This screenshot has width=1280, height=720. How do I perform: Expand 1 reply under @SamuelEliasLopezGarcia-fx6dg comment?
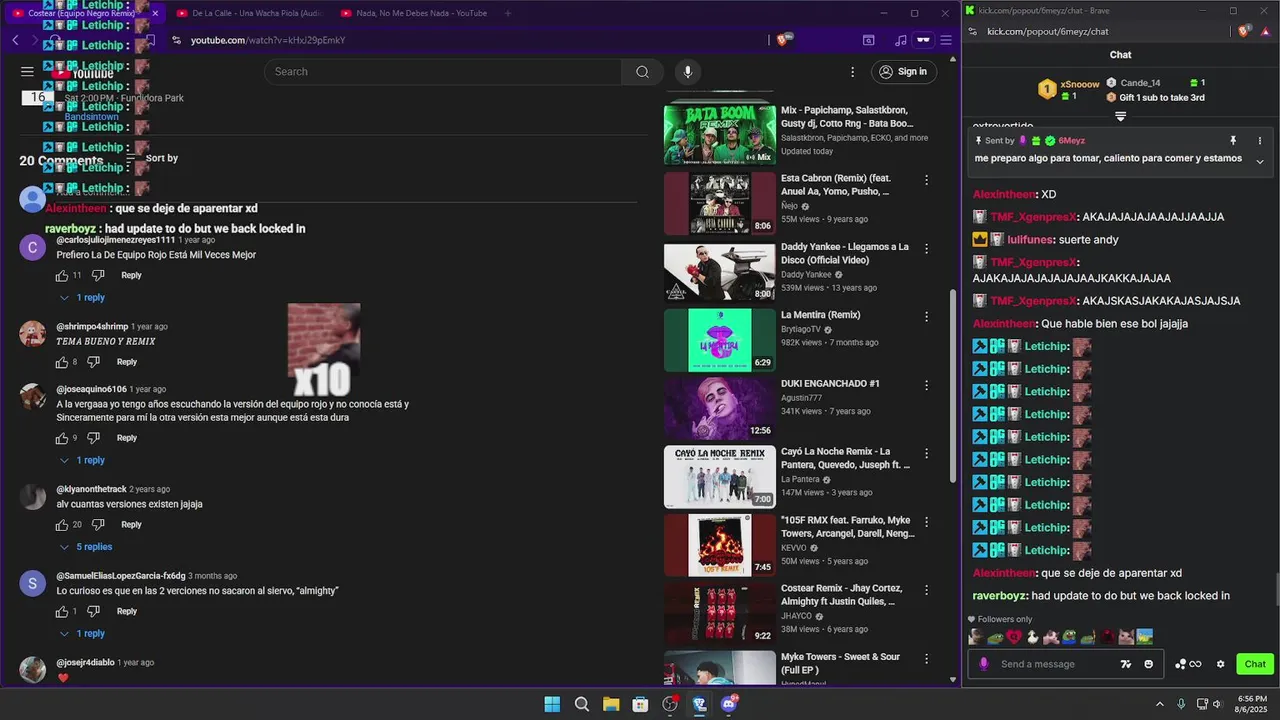[82, 634]
